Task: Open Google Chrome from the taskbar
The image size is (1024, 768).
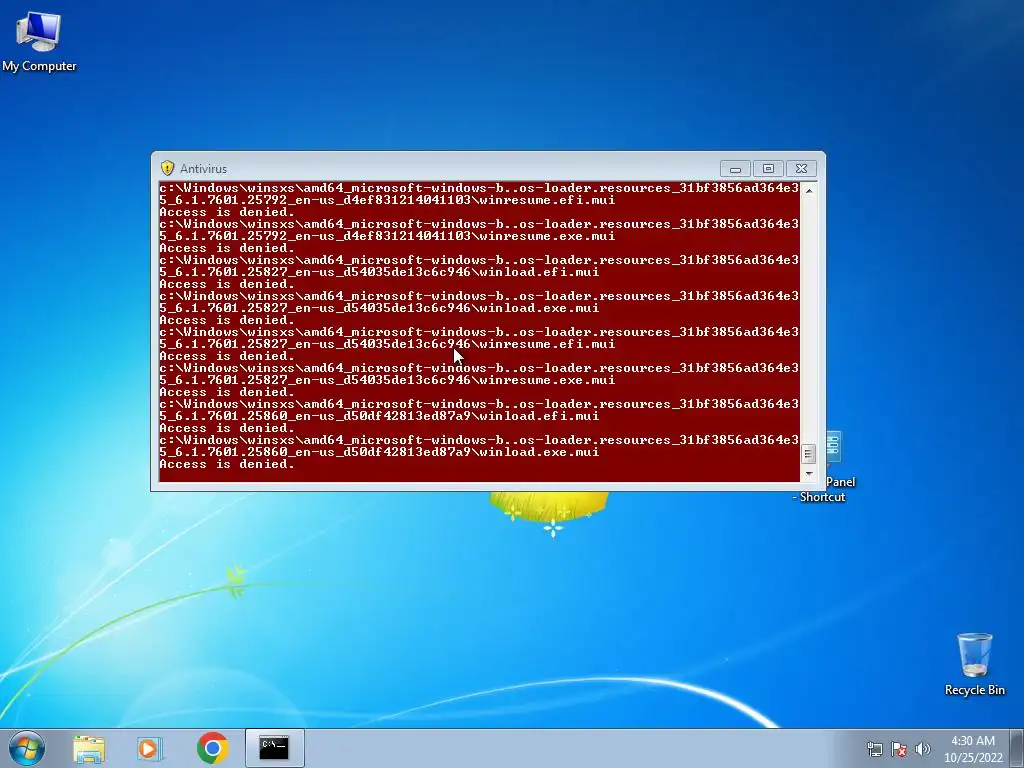Action: [212, 748]
